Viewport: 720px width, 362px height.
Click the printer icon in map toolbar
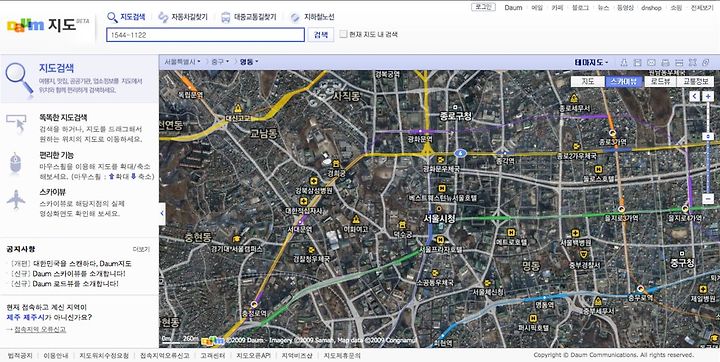(x=665, y=62)
